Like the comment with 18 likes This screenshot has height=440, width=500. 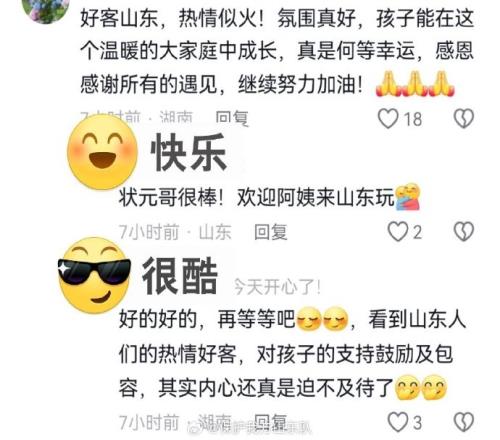point(388,118)
